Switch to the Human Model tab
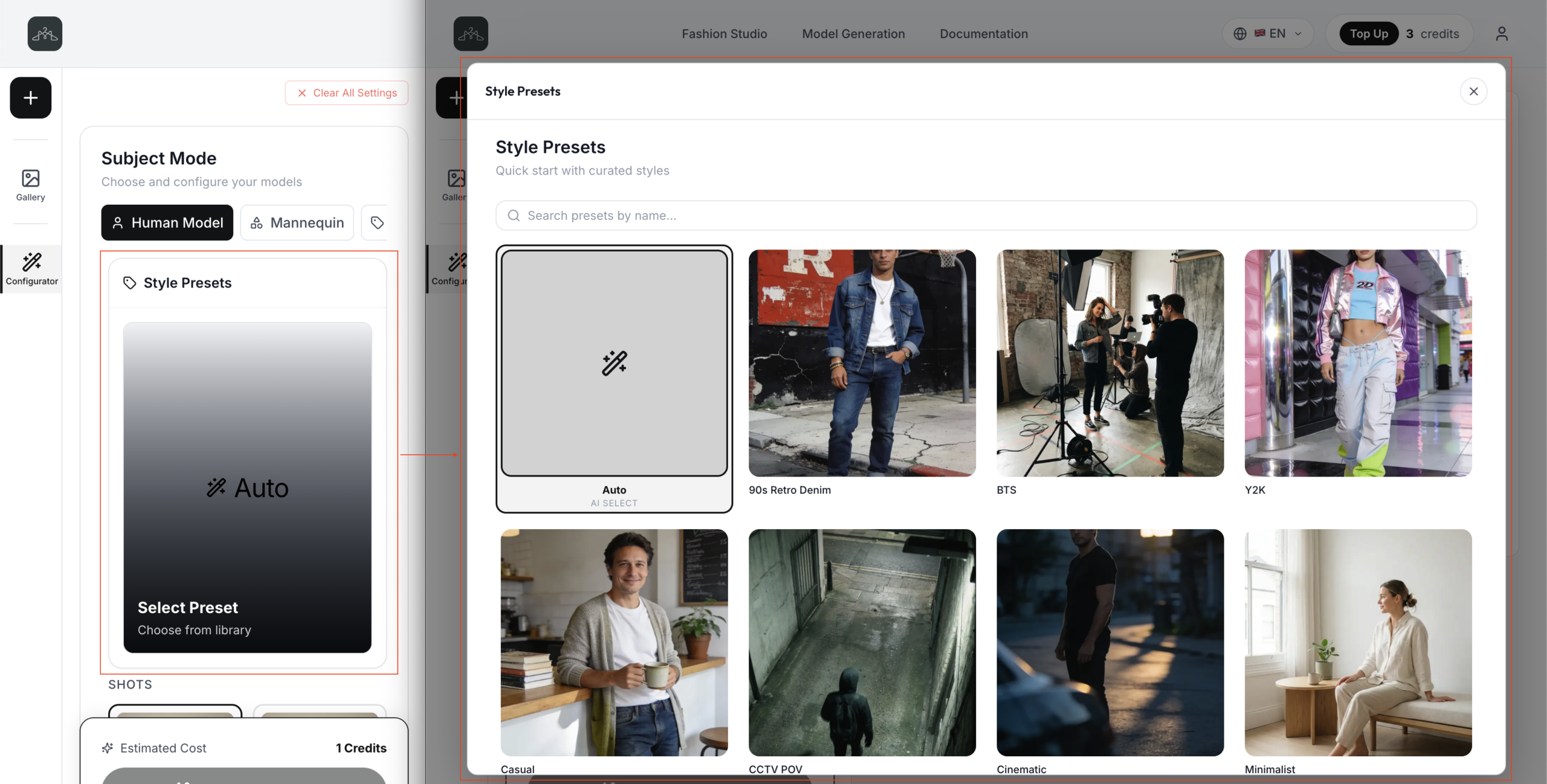Viewport: 1547px width, 784px height. [167, 223]
